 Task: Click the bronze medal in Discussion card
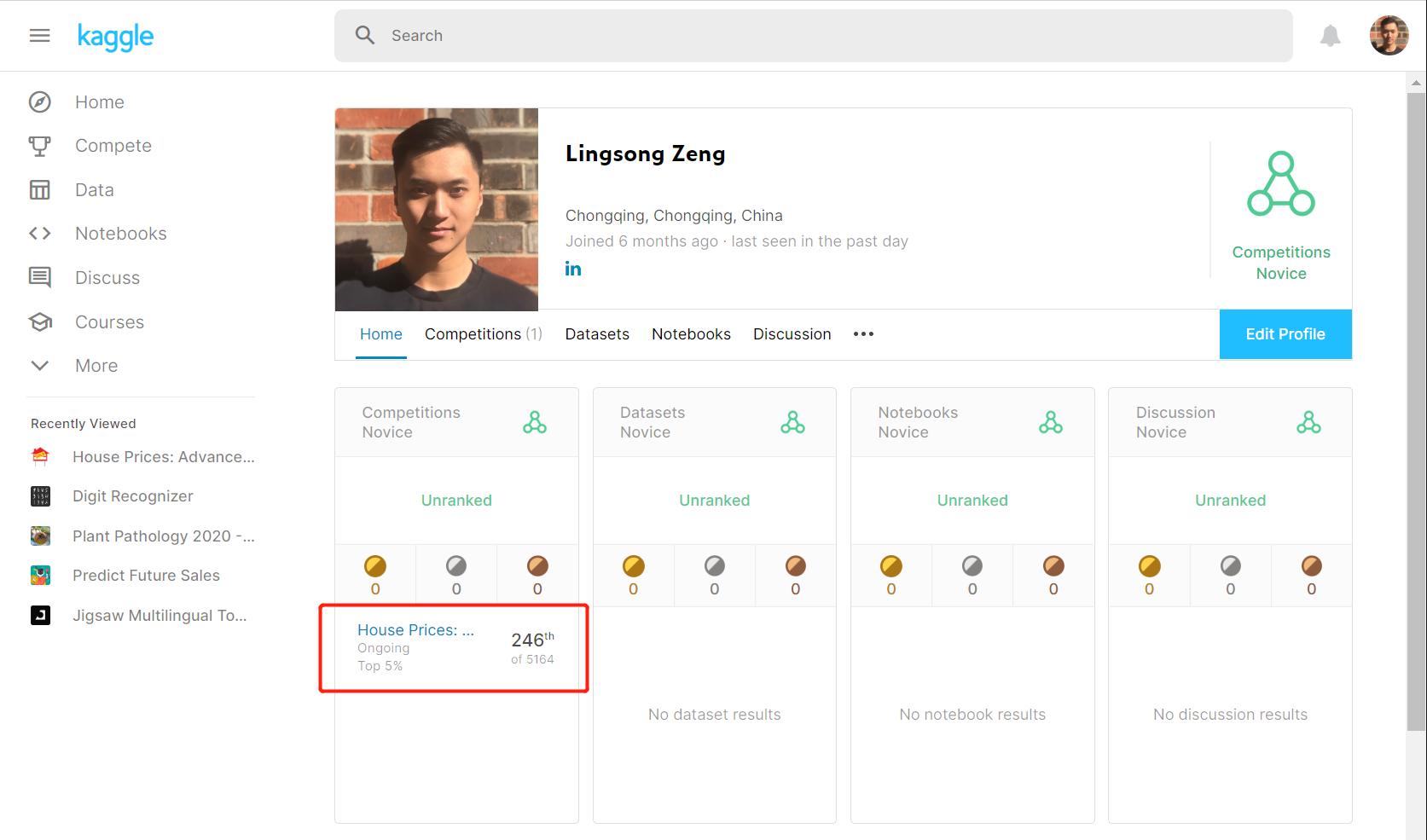click(1312, 566)
